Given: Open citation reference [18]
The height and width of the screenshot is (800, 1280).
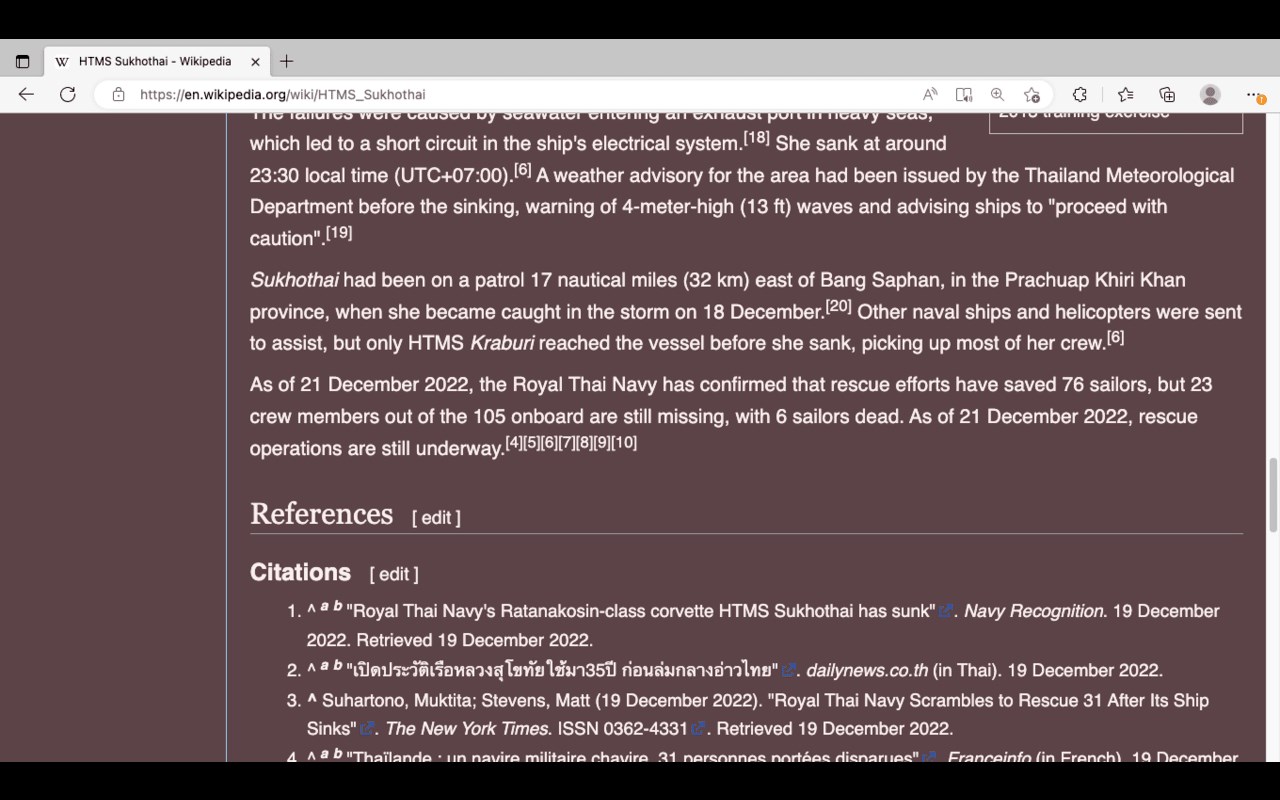Looking at the screenshot, I should tap(756, 137).
